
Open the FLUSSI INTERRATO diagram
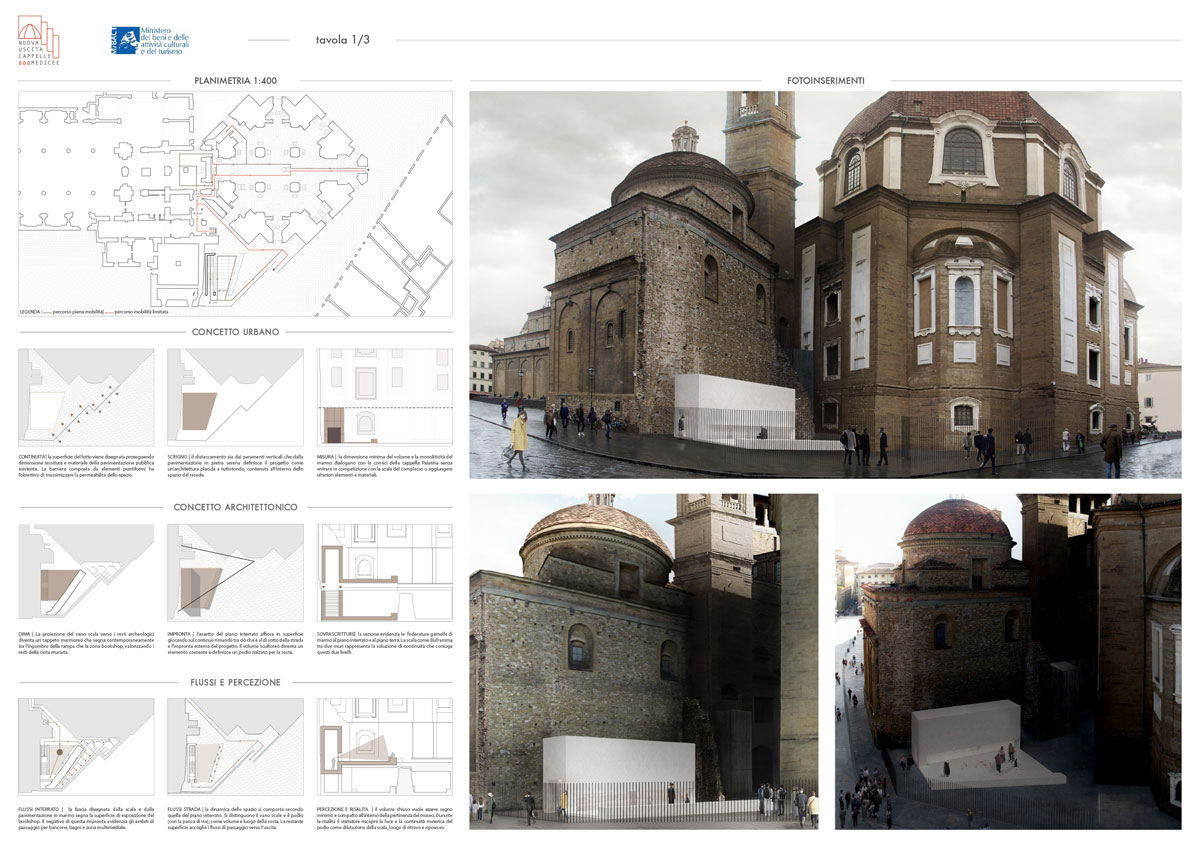86,747
